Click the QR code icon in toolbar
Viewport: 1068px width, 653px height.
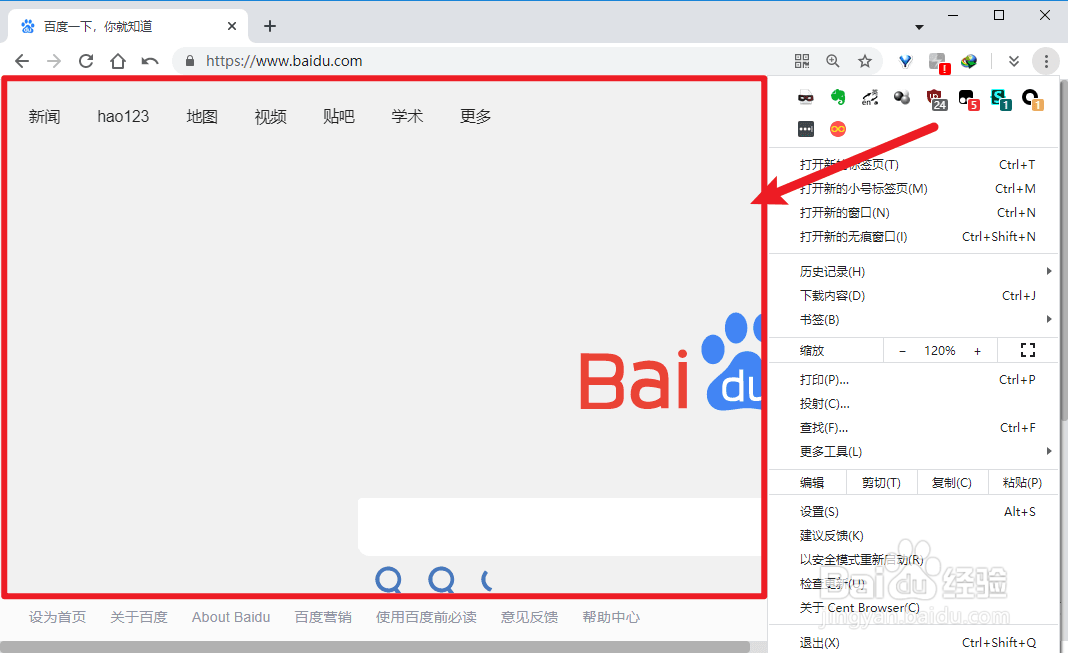[x=802, y=61]
